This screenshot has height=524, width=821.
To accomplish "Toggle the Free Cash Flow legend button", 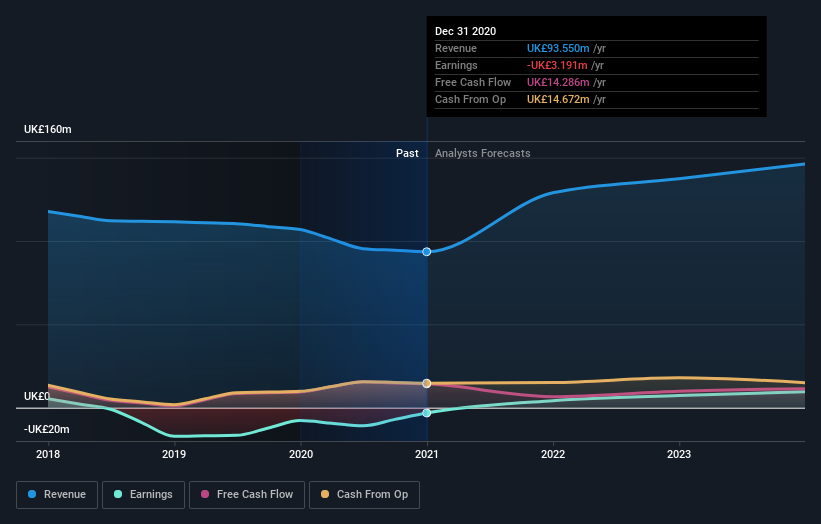I will tap(247, 495).
